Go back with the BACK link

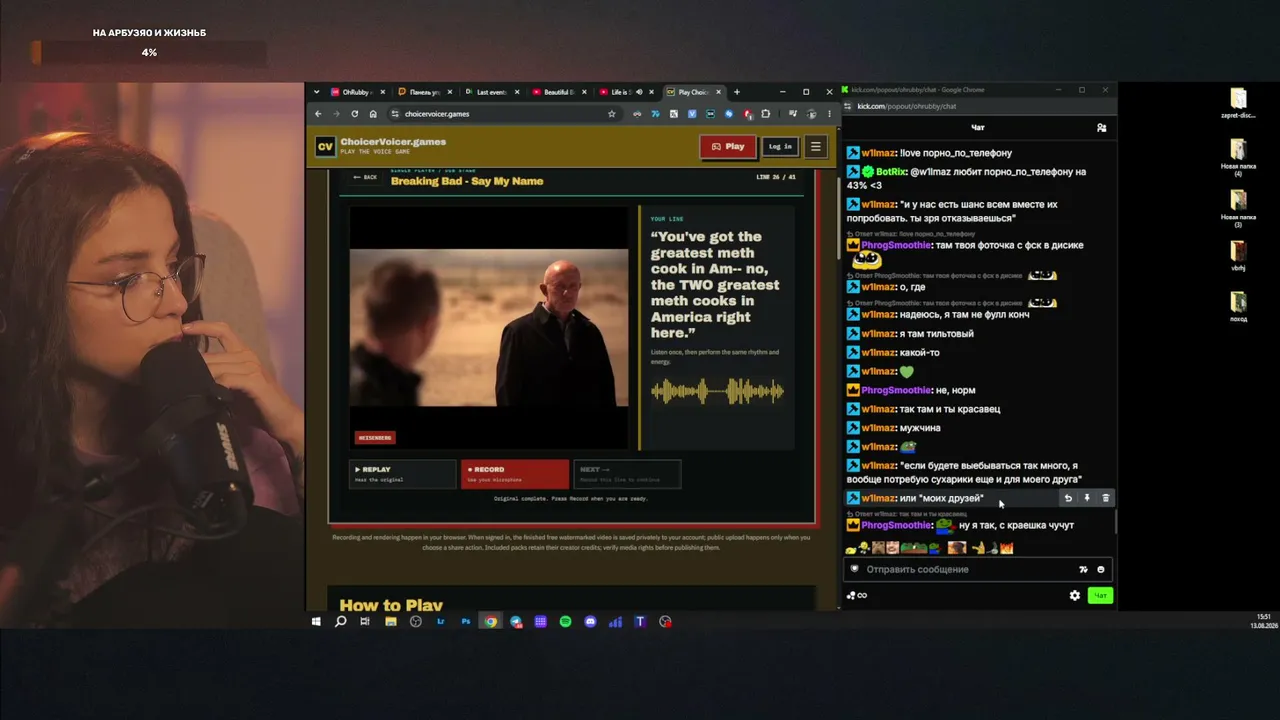(x=365, y=177)
